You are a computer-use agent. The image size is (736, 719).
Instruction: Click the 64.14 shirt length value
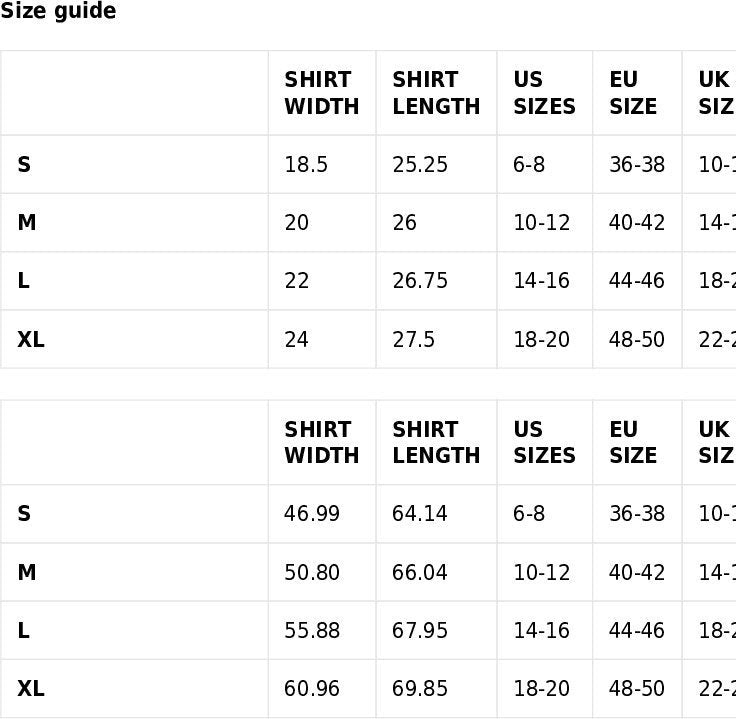click(420, 514)
